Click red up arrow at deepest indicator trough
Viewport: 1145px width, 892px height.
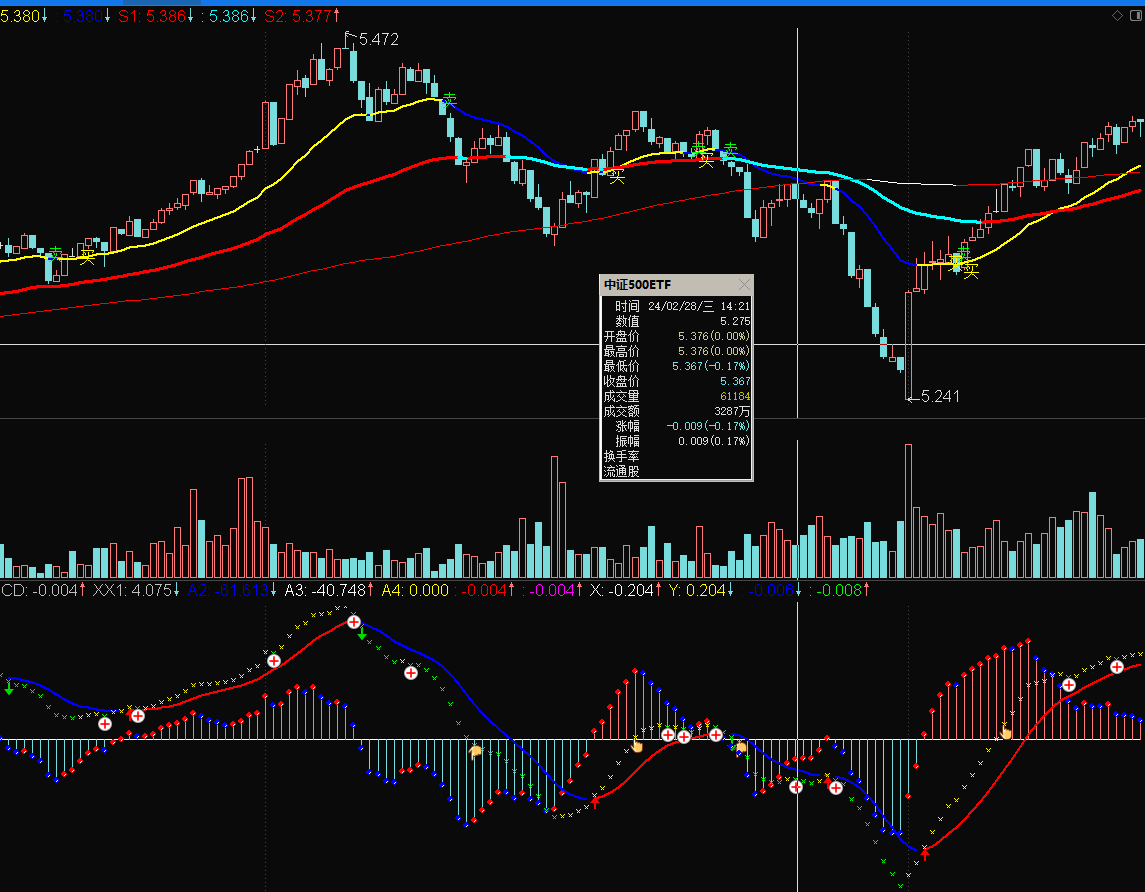(925, 852)
